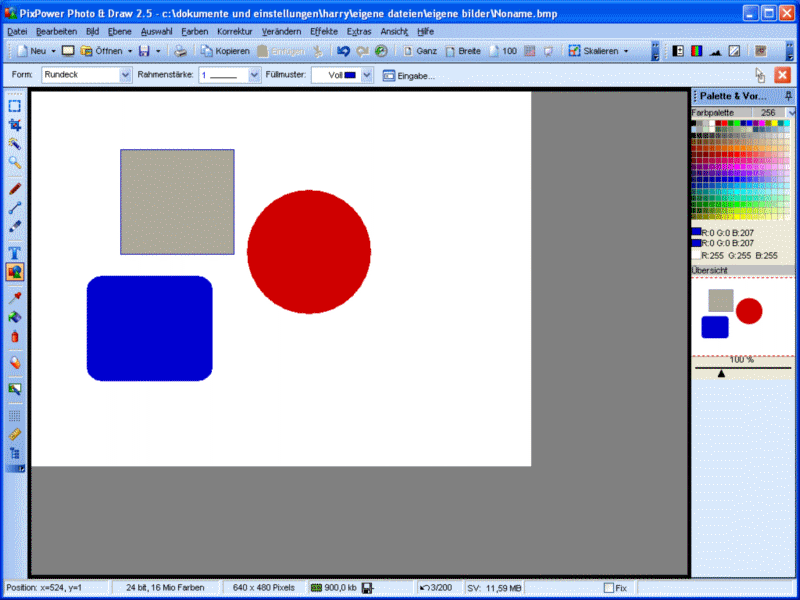Expand the Öffnen dropdown arrow

click(130, 52)
